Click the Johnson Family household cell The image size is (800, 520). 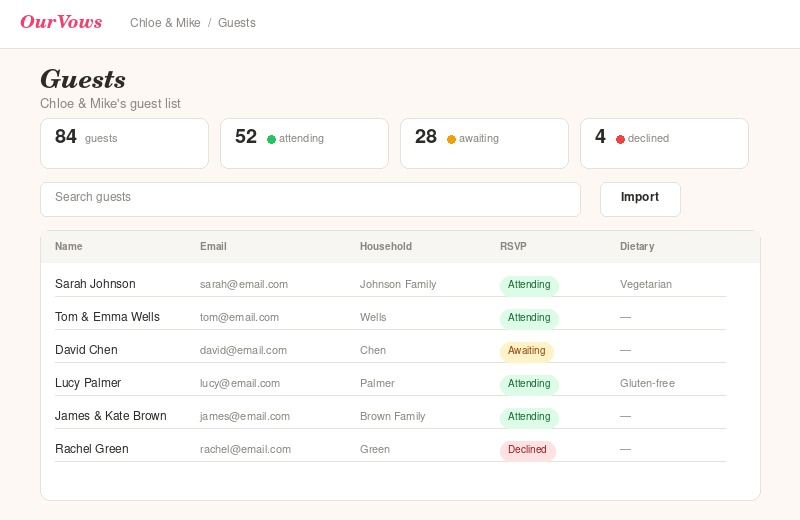click(x=398, y=284)
